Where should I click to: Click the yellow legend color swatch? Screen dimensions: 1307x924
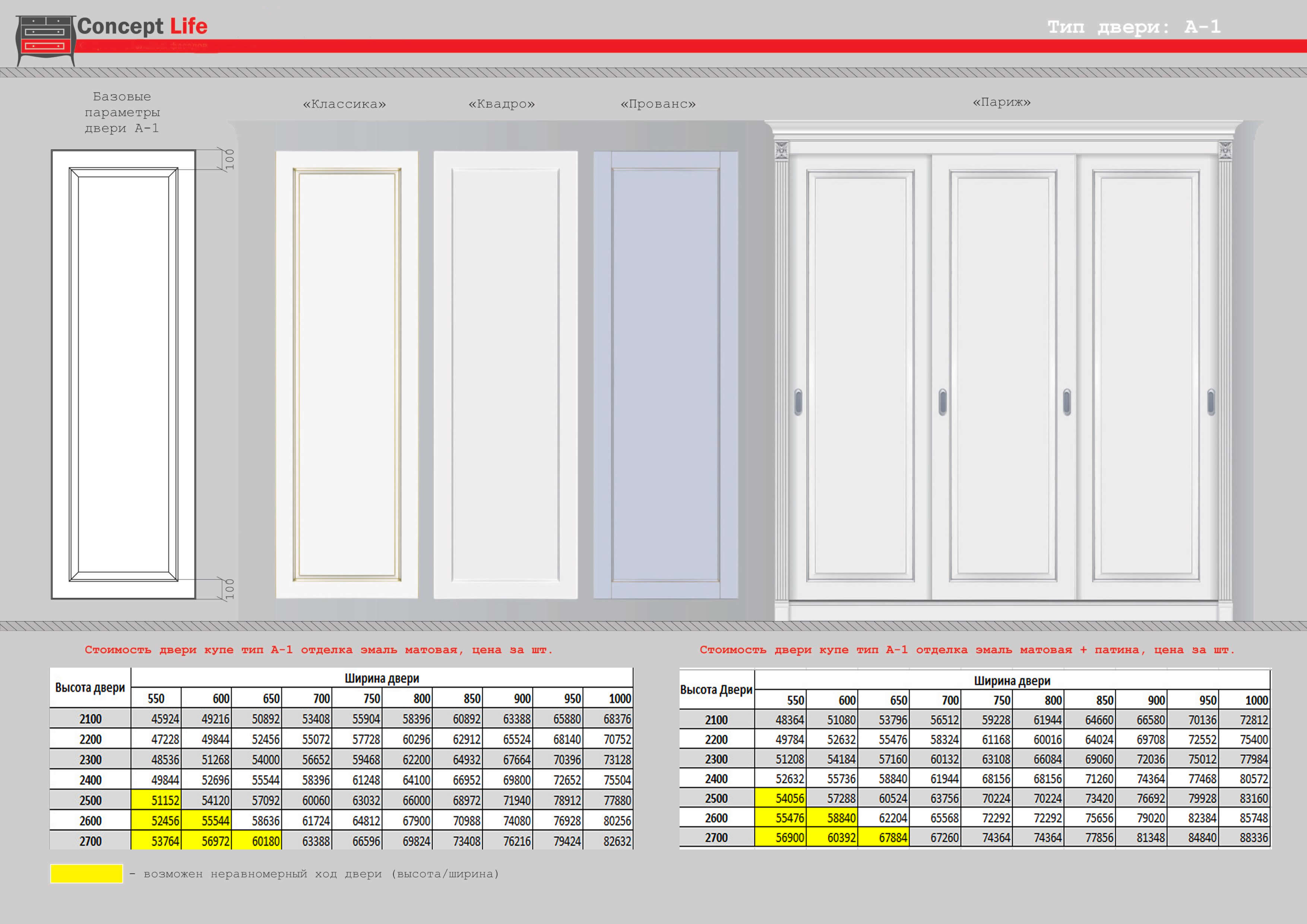pos(86,873)
